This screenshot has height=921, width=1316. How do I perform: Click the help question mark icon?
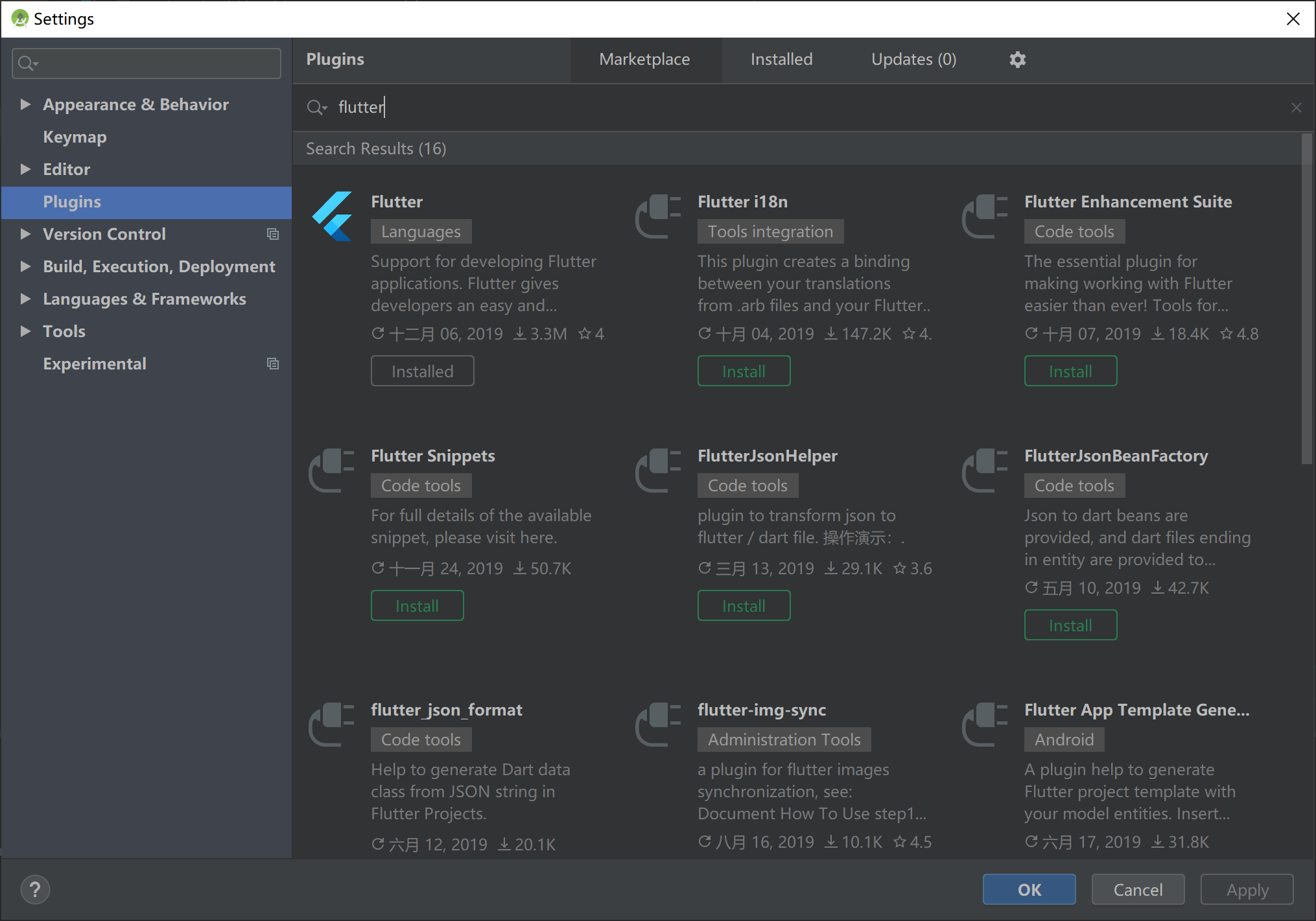coord(35,889)
